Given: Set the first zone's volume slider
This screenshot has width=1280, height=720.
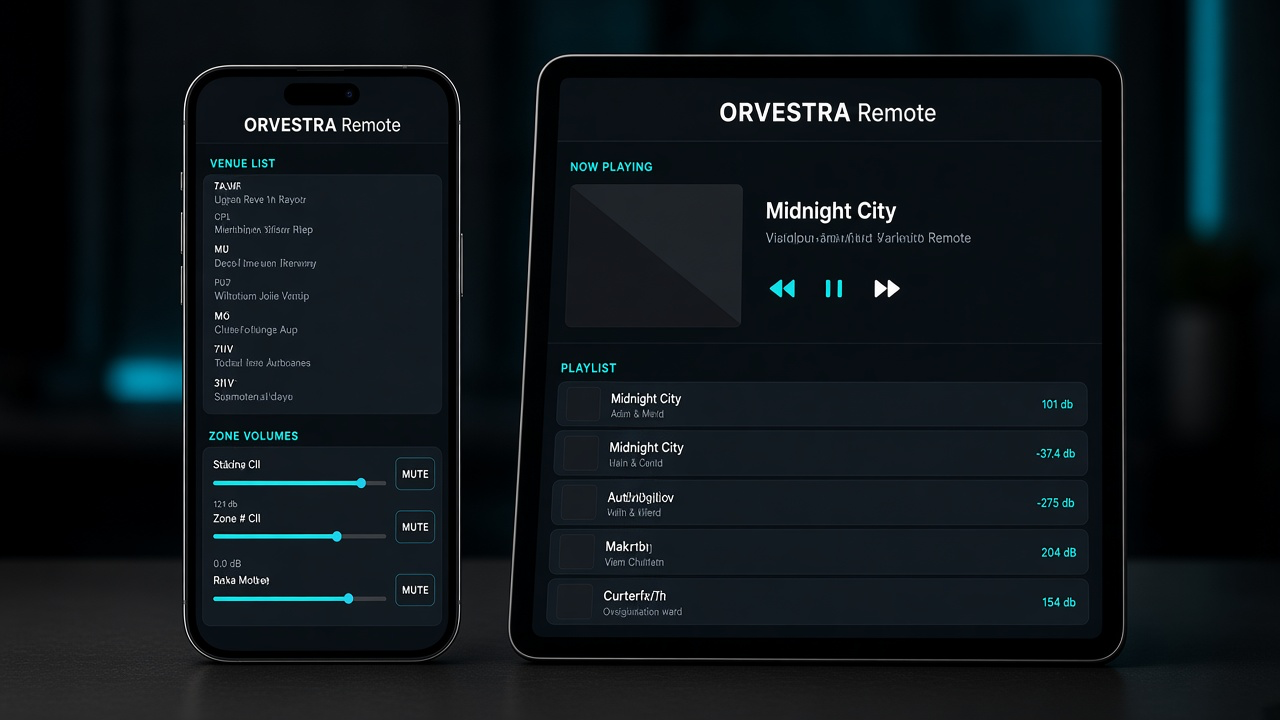Looking at the screenshot, I should click(300, 483).
